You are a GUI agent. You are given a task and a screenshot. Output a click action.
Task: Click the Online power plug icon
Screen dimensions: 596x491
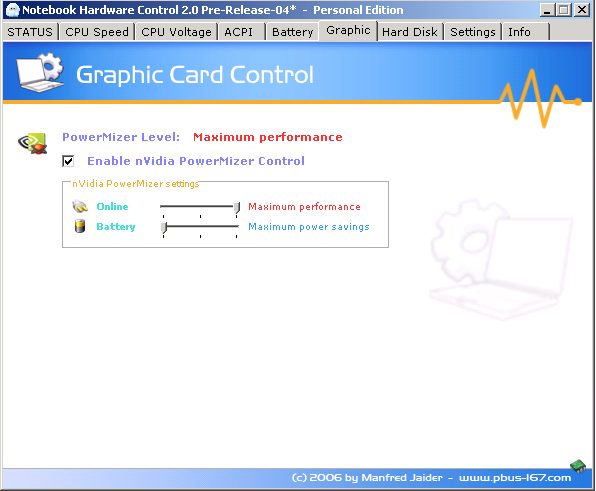tap(80, 206)
